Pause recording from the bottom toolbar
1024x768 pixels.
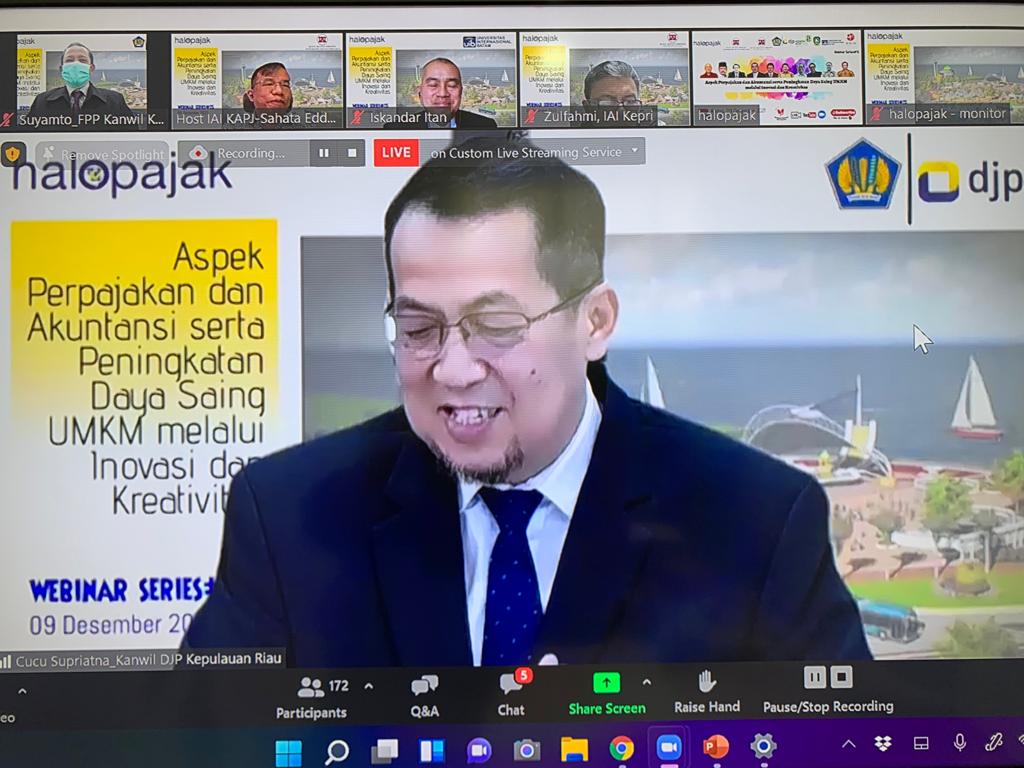tap(815, 678)
